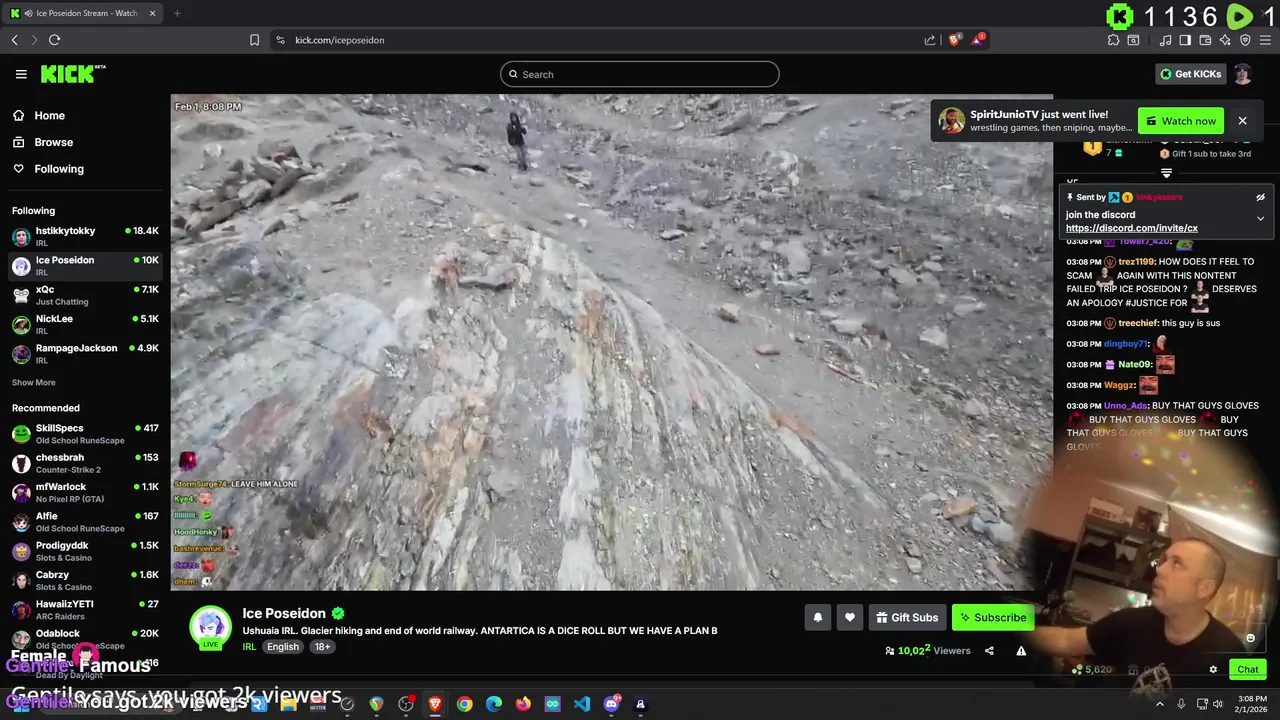Click the bookmark icon in address bar
Screen dimensions: 1280x720
[x=254, y=40]
